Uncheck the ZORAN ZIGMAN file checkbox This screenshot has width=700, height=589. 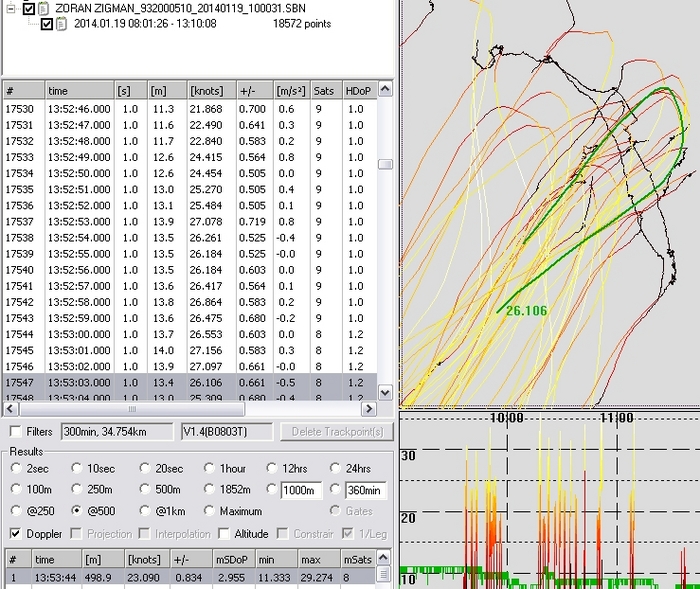click(x=29, y=7)
